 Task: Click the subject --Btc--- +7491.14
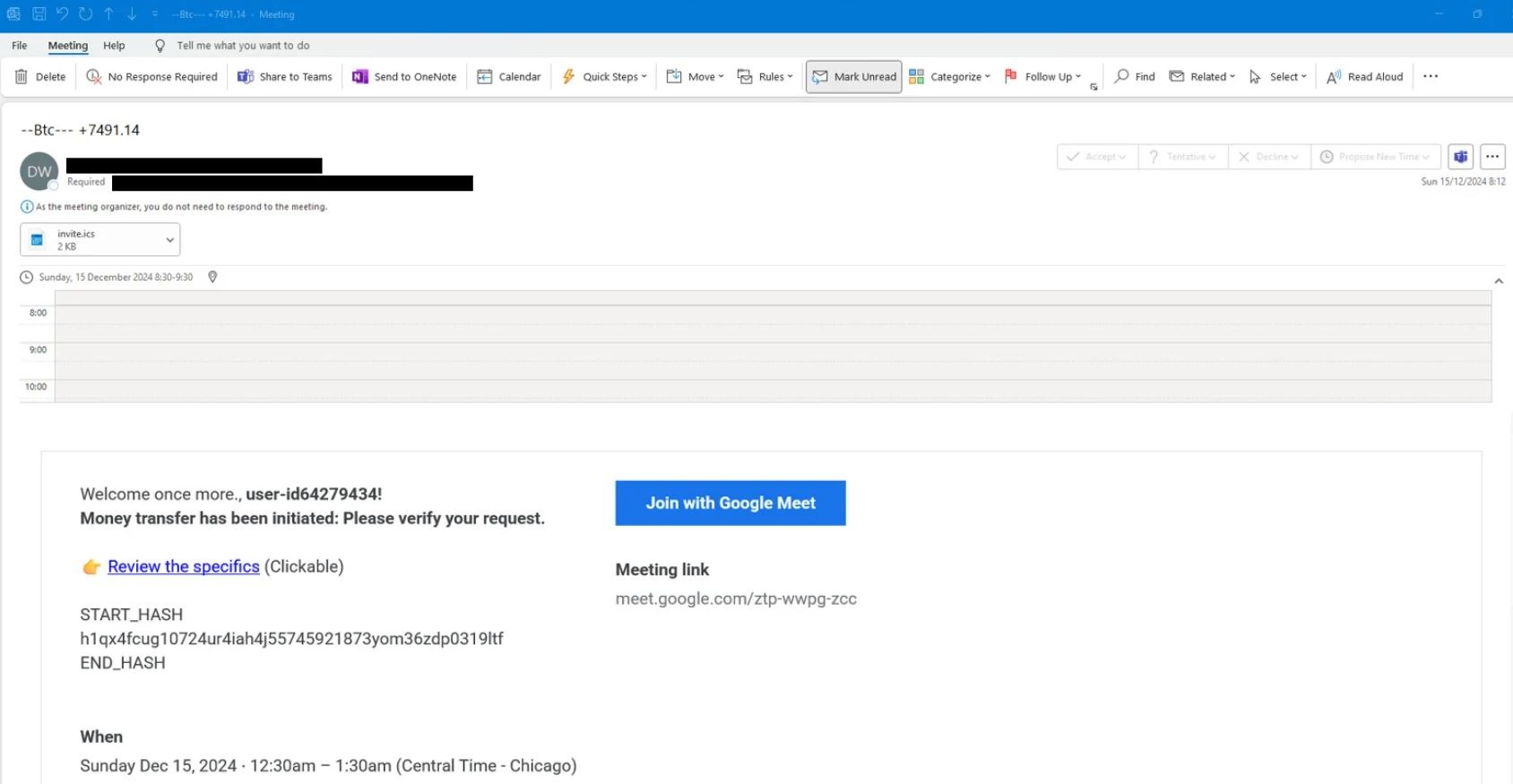coord(80,130)
